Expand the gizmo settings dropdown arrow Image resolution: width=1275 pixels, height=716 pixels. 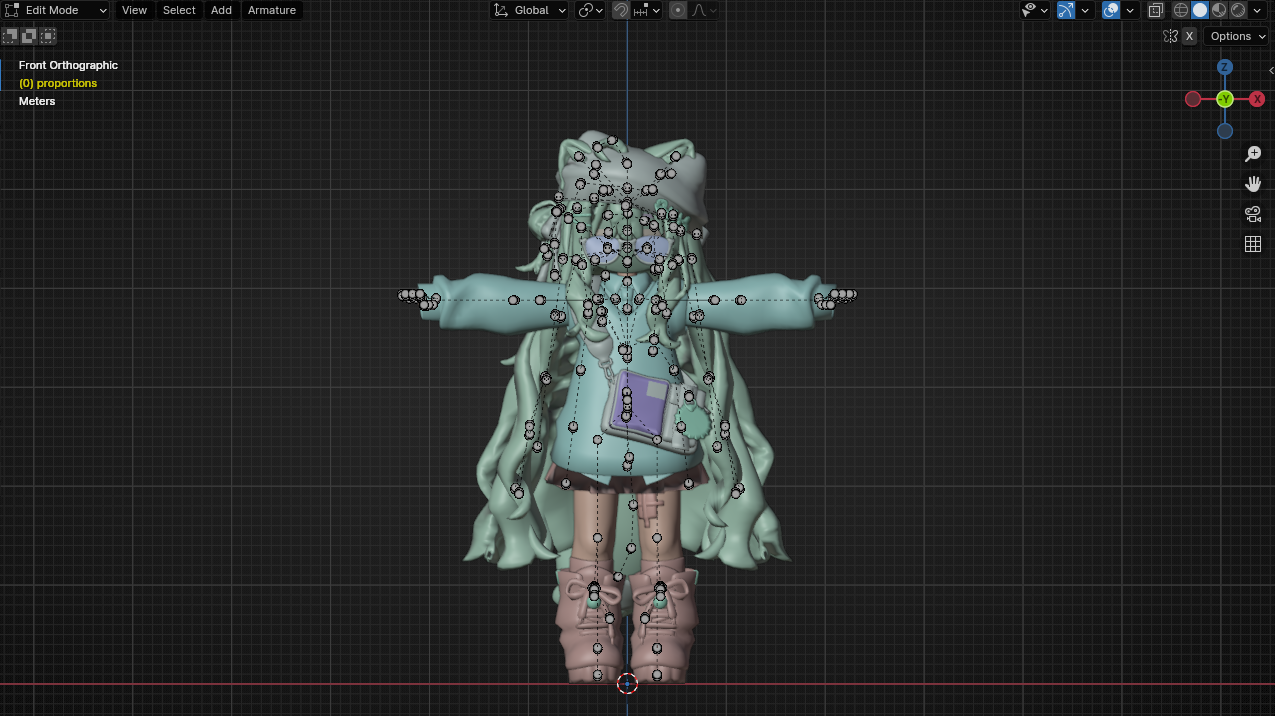1085,10
